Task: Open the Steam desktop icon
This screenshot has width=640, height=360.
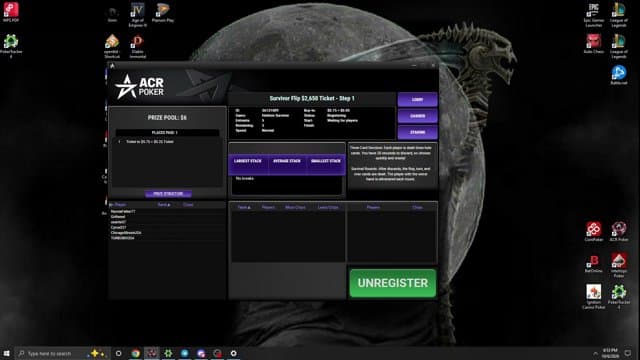Action: (x=112, y=13)
